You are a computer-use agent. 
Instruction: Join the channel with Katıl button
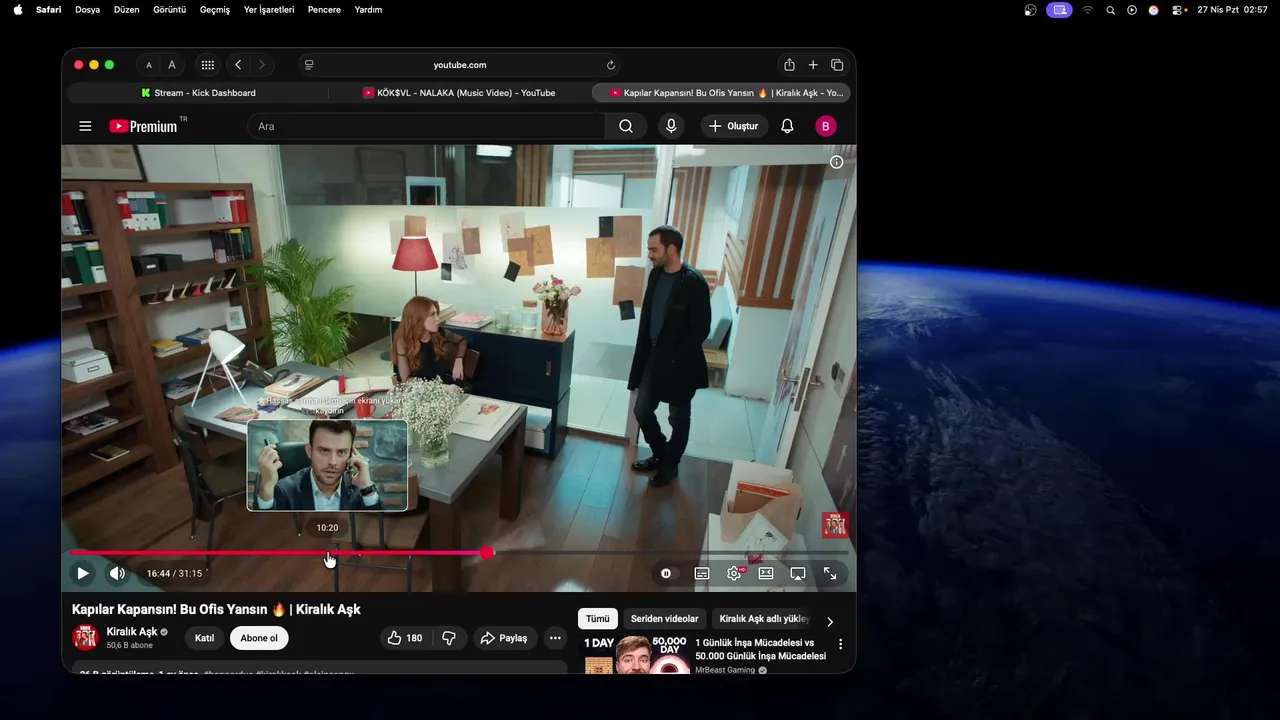(x=204, y=638)
